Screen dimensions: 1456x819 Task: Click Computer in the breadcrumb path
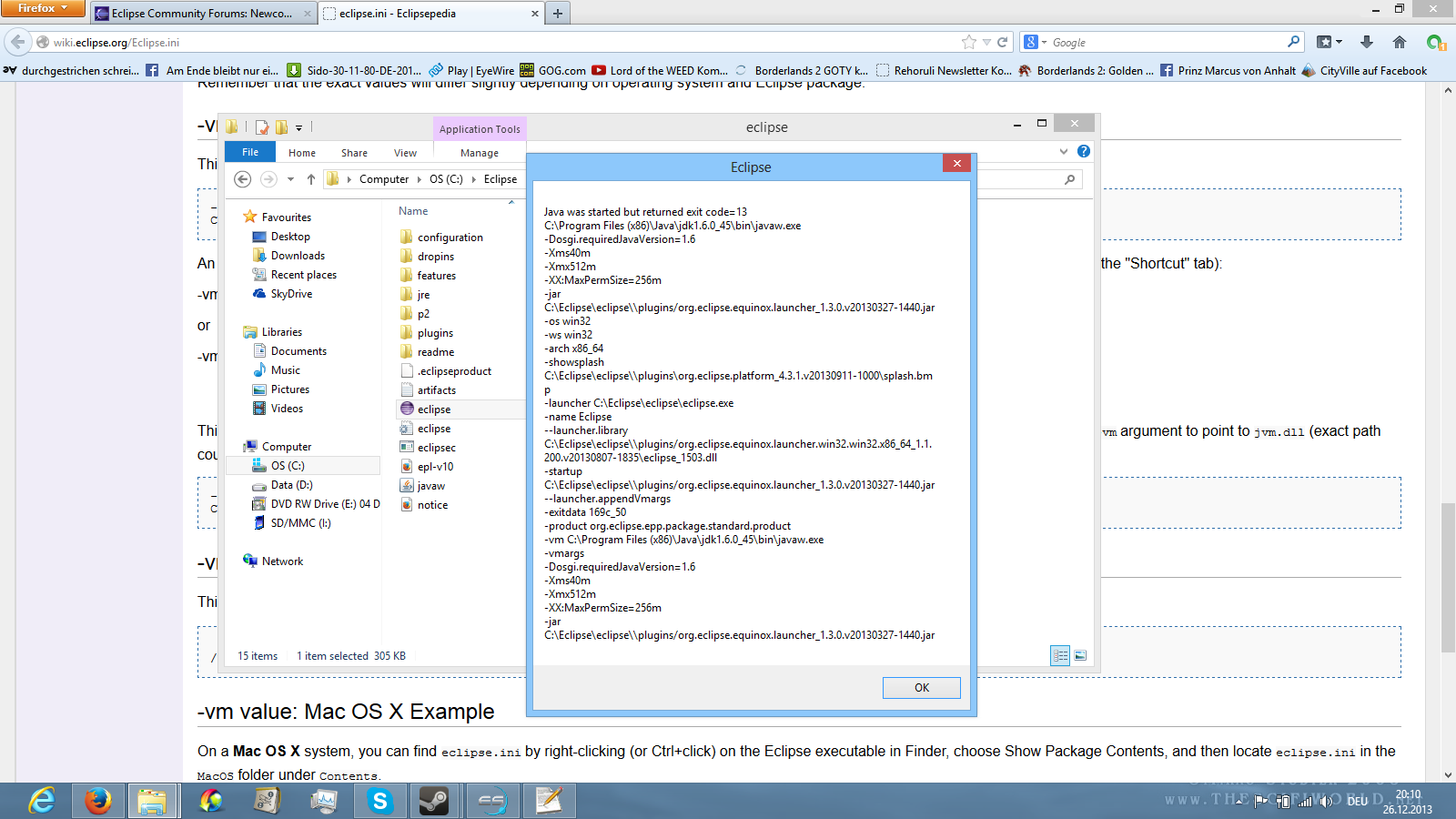tap(384, 179)
